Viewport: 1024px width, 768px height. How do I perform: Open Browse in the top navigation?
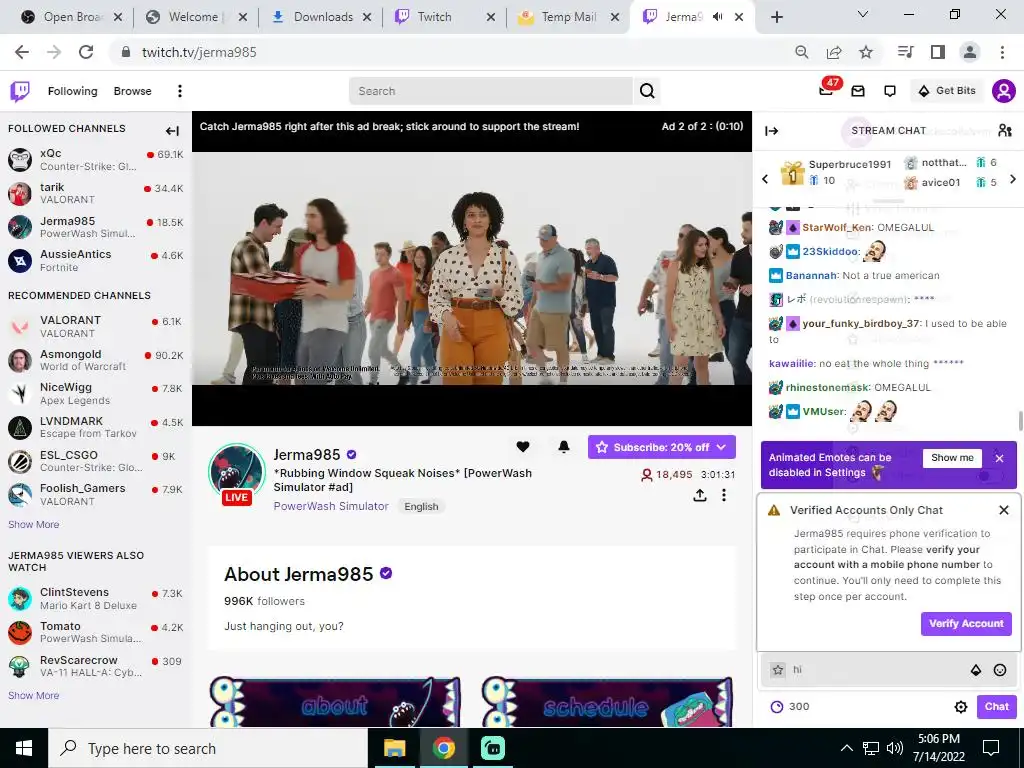click(133, 91)
